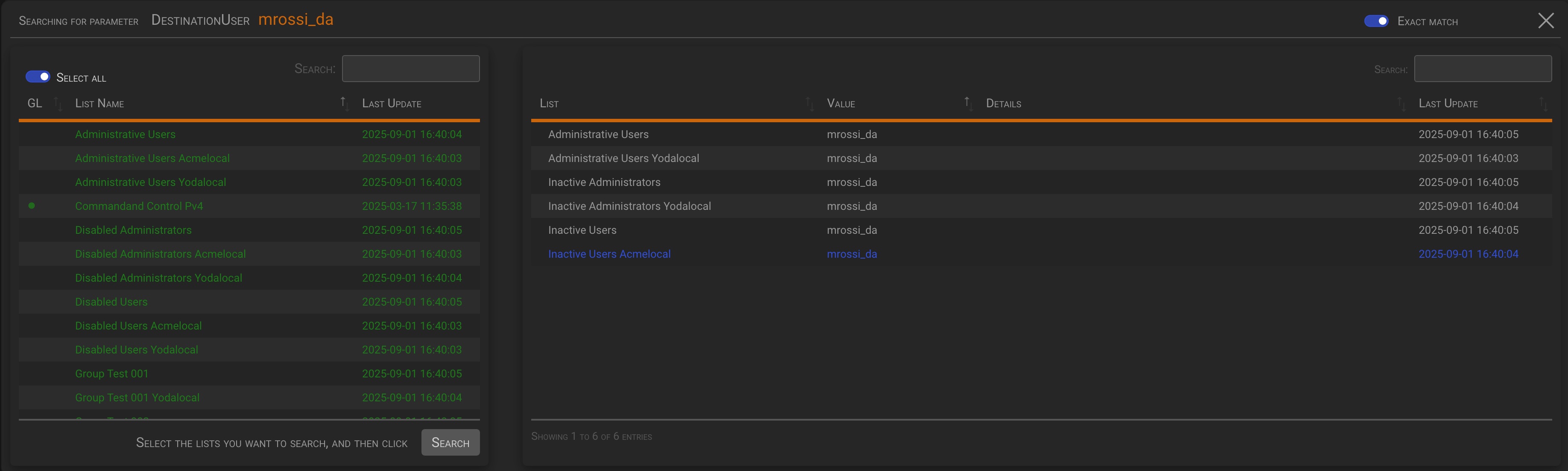The height and width of the screenshot is (471, 1568).
Task: Click the Search button below lists
Action: (x=450, y=442)
